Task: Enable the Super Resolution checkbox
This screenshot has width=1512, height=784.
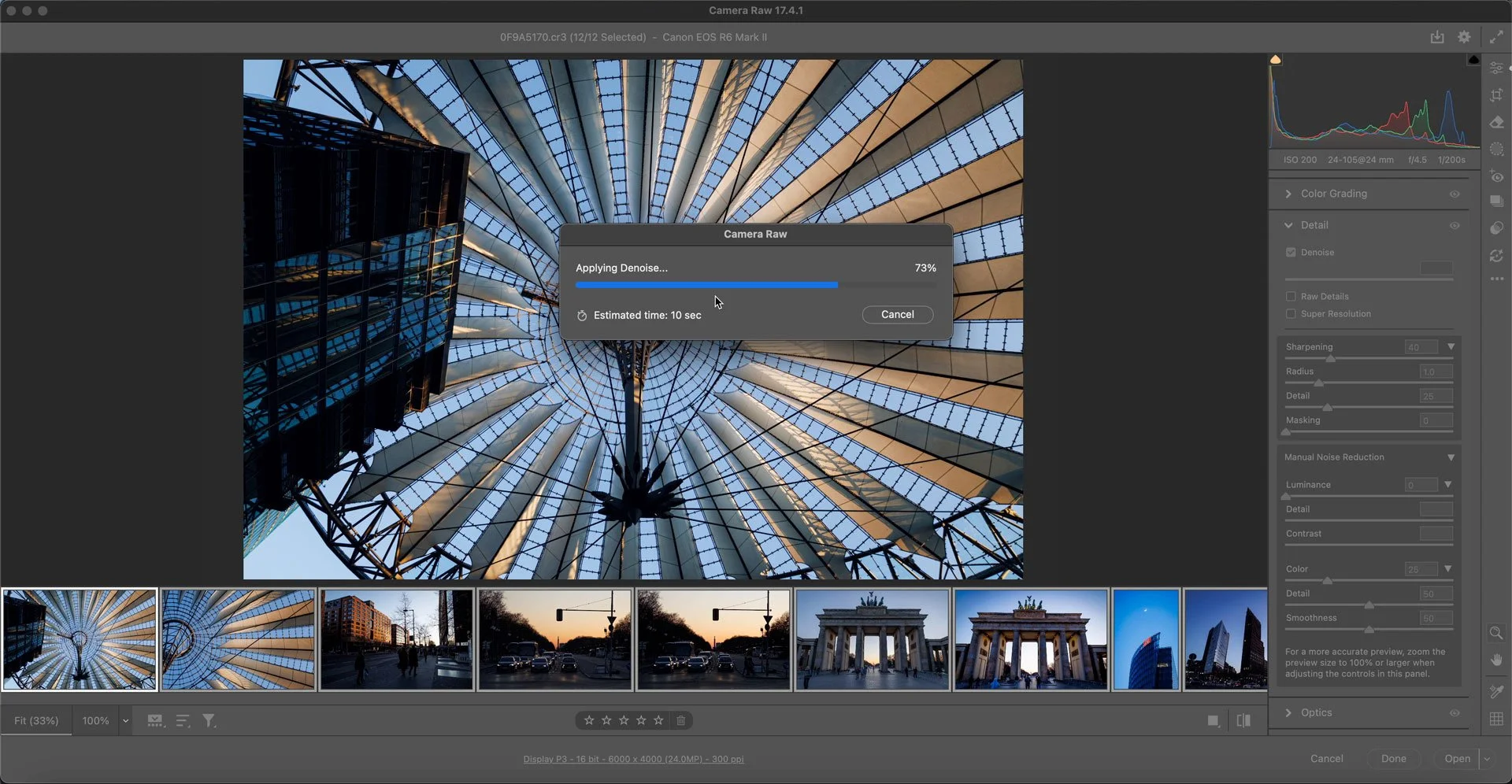Action: (1291, 314)
